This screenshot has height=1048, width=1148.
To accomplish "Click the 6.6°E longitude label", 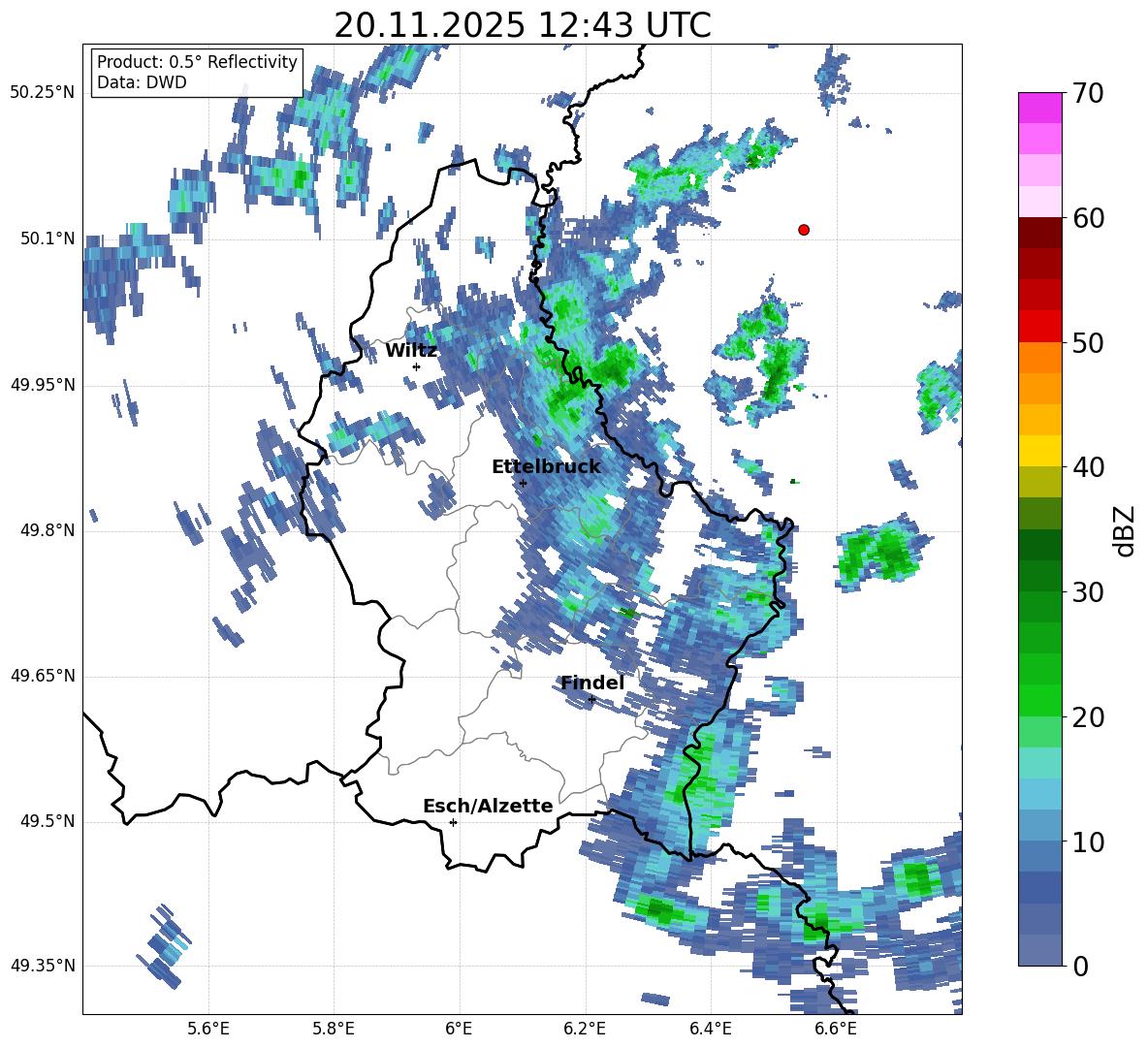I will tap(836, 1029).
